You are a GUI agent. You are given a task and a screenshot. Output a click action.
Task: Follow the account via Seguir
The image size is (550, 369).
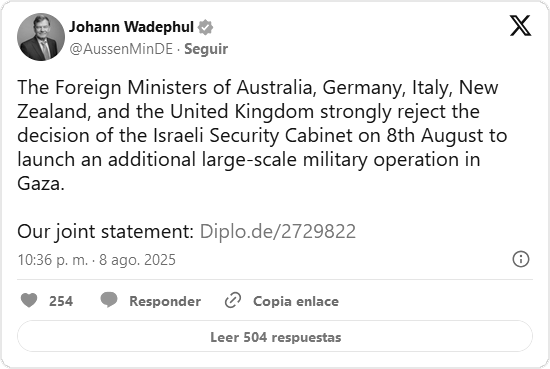pyautogui.click(x=206, y=49)
